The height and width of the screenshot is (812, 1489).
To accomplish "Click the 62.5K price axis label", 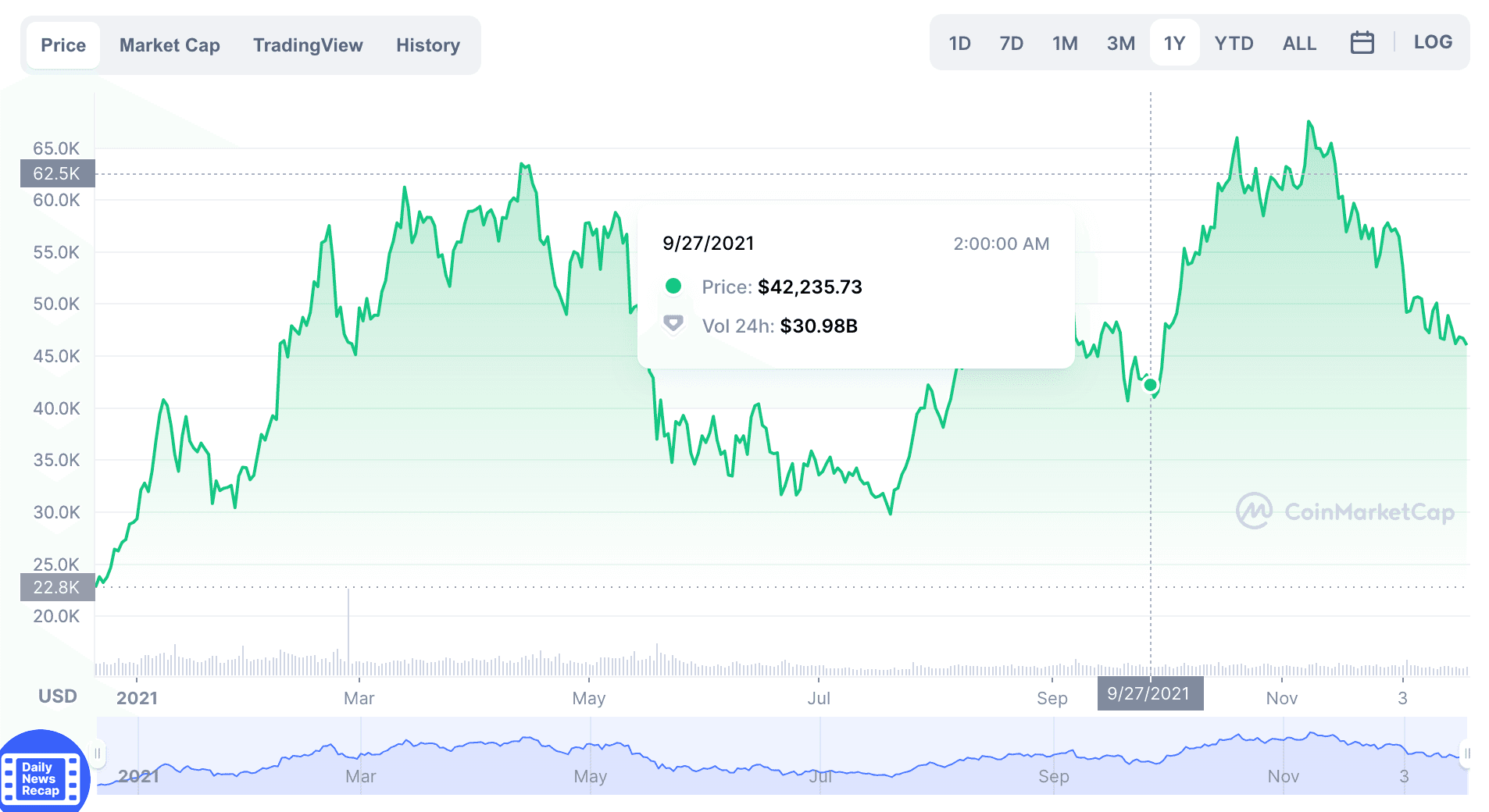I will point(57,173).
